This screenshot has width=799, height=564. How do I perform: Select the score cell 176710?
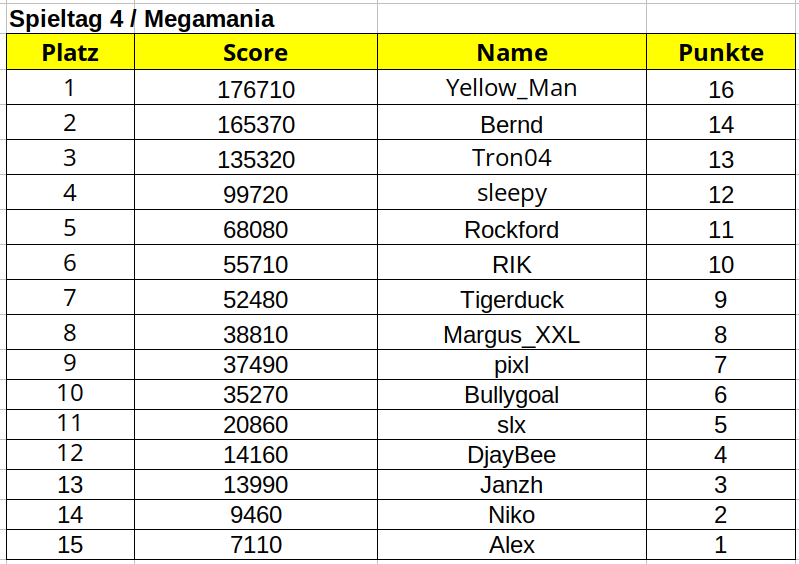[x=256, y=90]
